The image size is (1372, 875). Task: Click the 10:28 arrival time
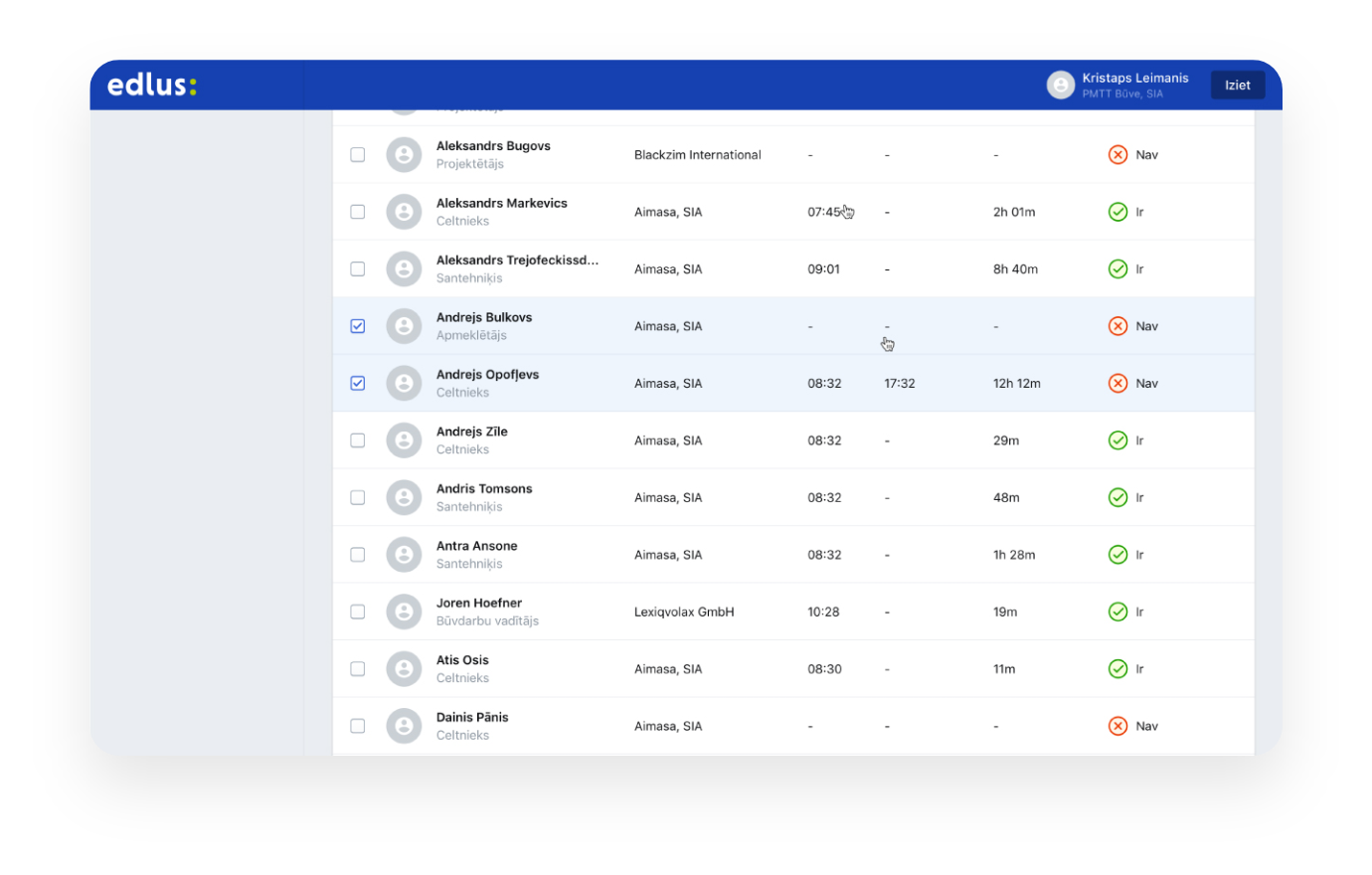tap(823, 612)
